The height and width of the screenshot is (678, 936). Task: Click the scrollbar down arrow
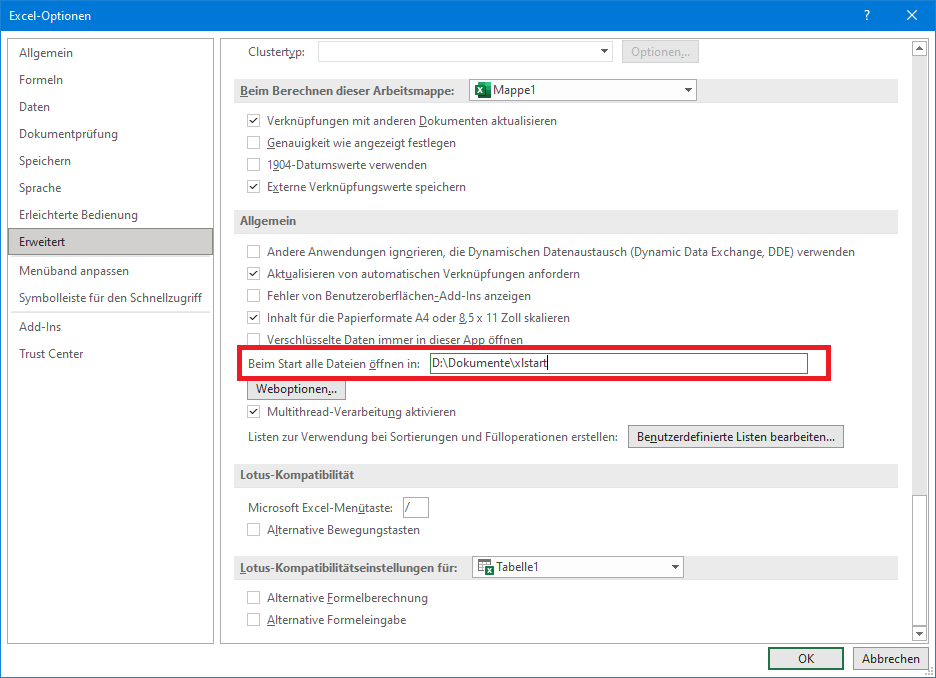click(919, 633)
